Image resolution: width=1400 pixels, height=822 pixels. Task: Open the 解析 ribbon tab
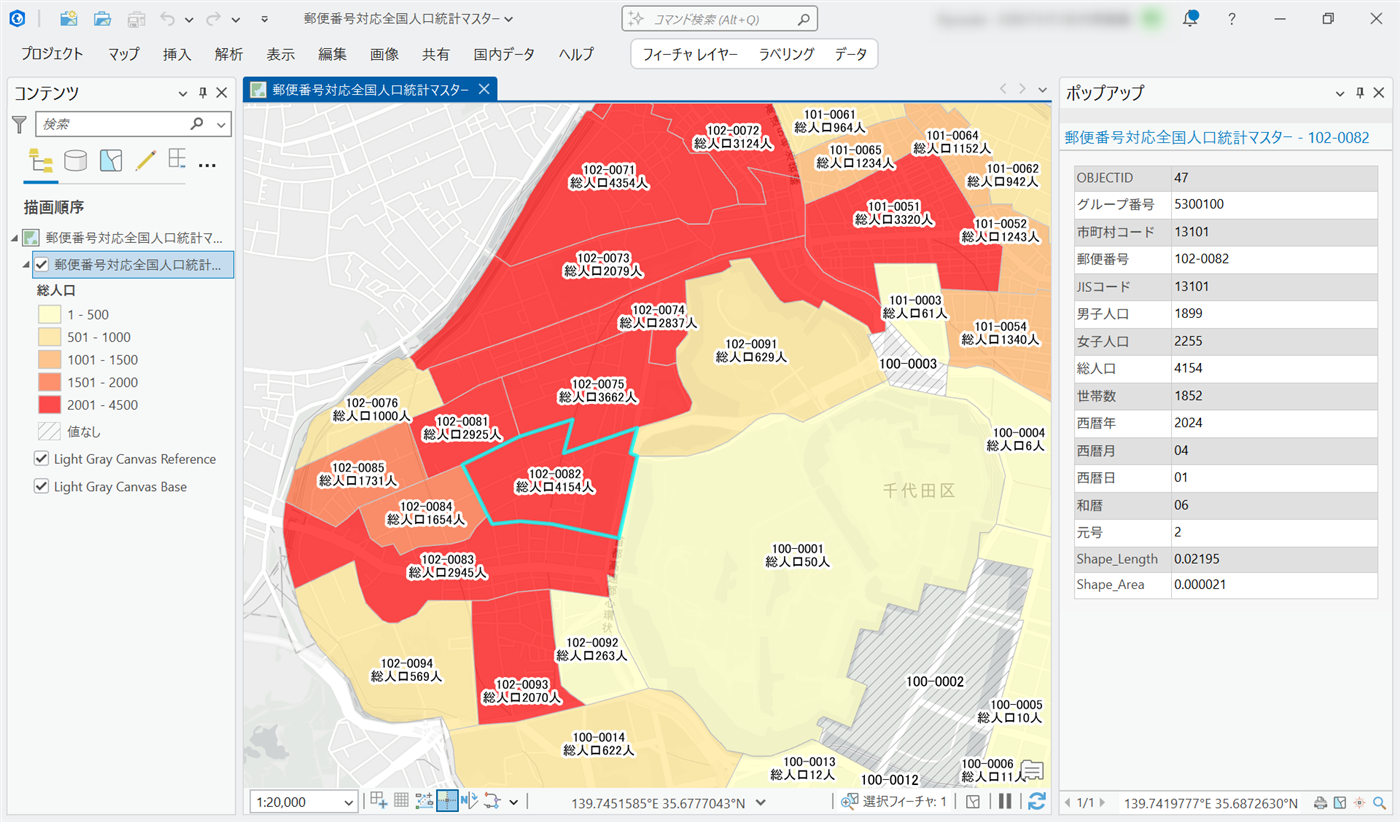(228, 54)
